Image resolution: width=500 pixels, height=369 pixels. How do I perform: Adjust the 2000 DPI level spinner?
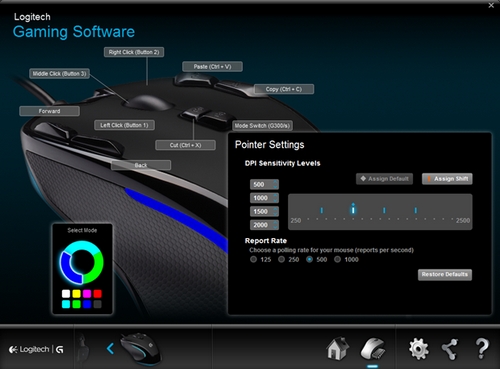pos(275,225)
